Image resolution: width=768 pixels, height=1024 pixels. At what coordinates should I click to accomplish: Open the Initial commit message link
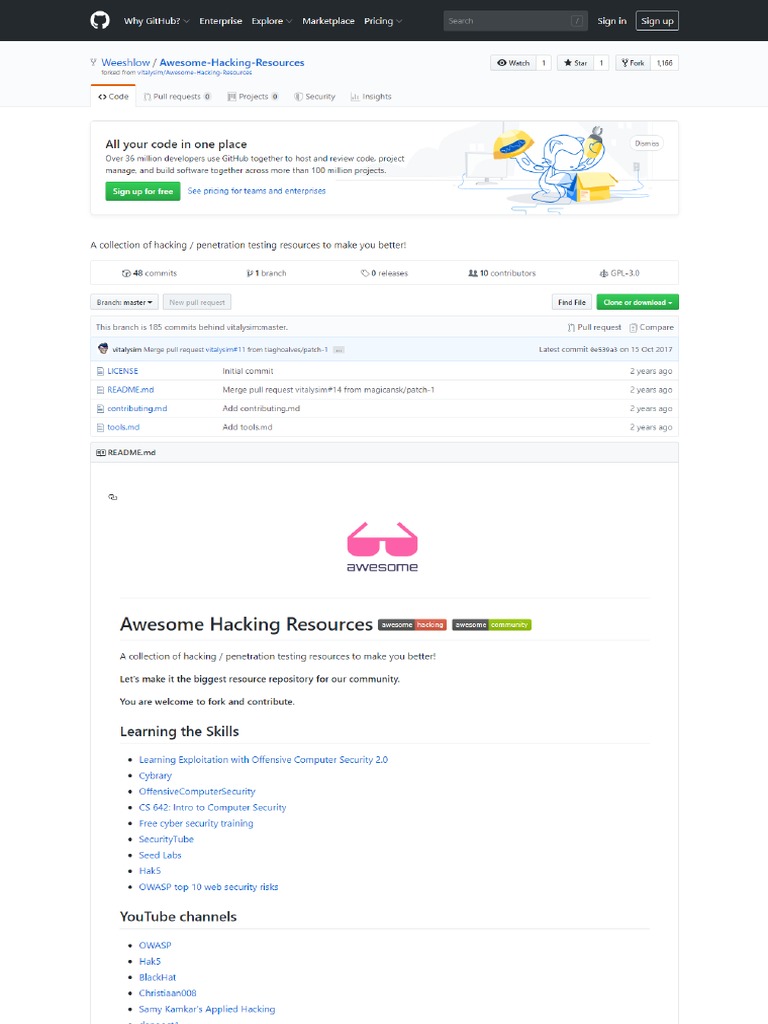click(x=248, y=371)
